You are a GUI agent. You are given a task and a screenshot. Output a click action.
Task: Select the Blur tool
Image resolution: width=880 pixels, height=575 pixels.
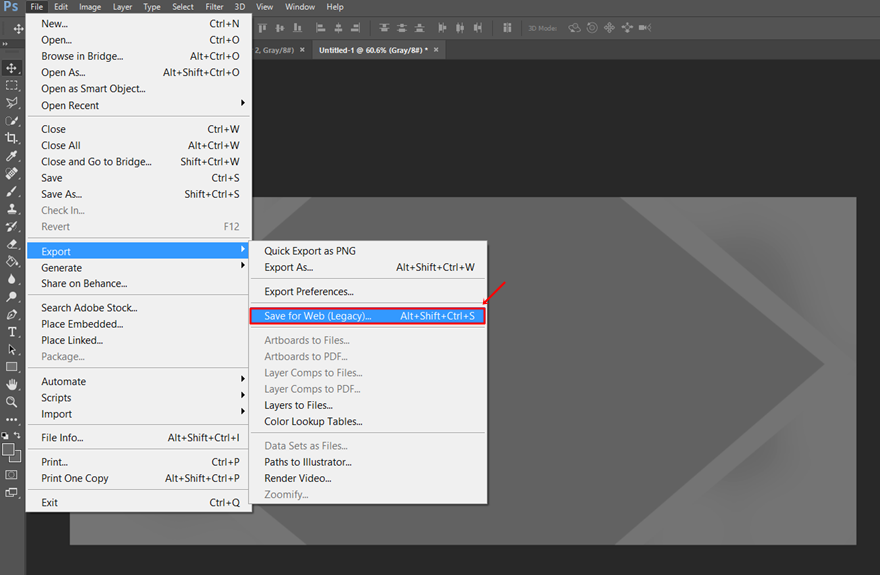tap(11, 279)
